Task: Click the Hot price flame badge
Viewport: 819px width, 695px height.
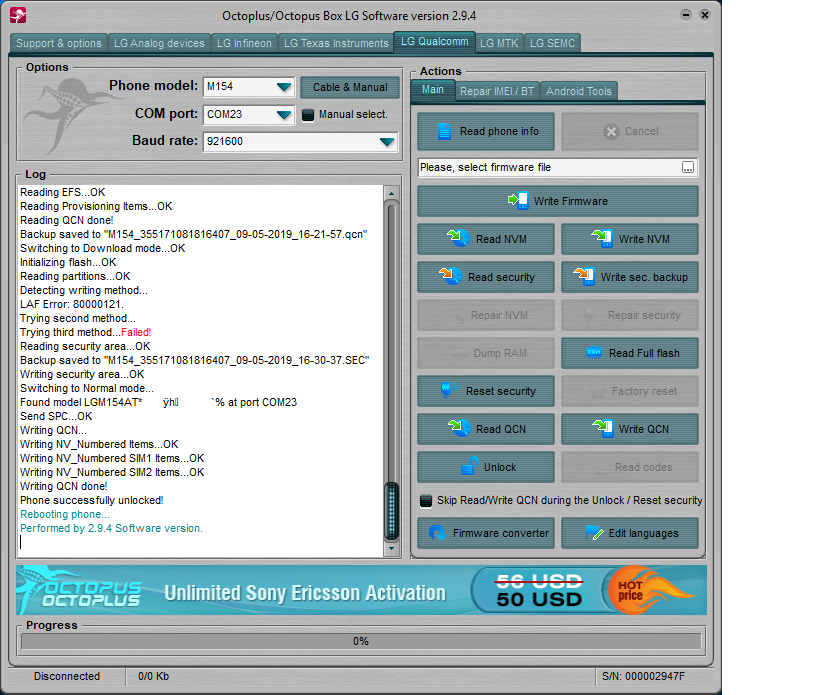Action: point(648,591)
